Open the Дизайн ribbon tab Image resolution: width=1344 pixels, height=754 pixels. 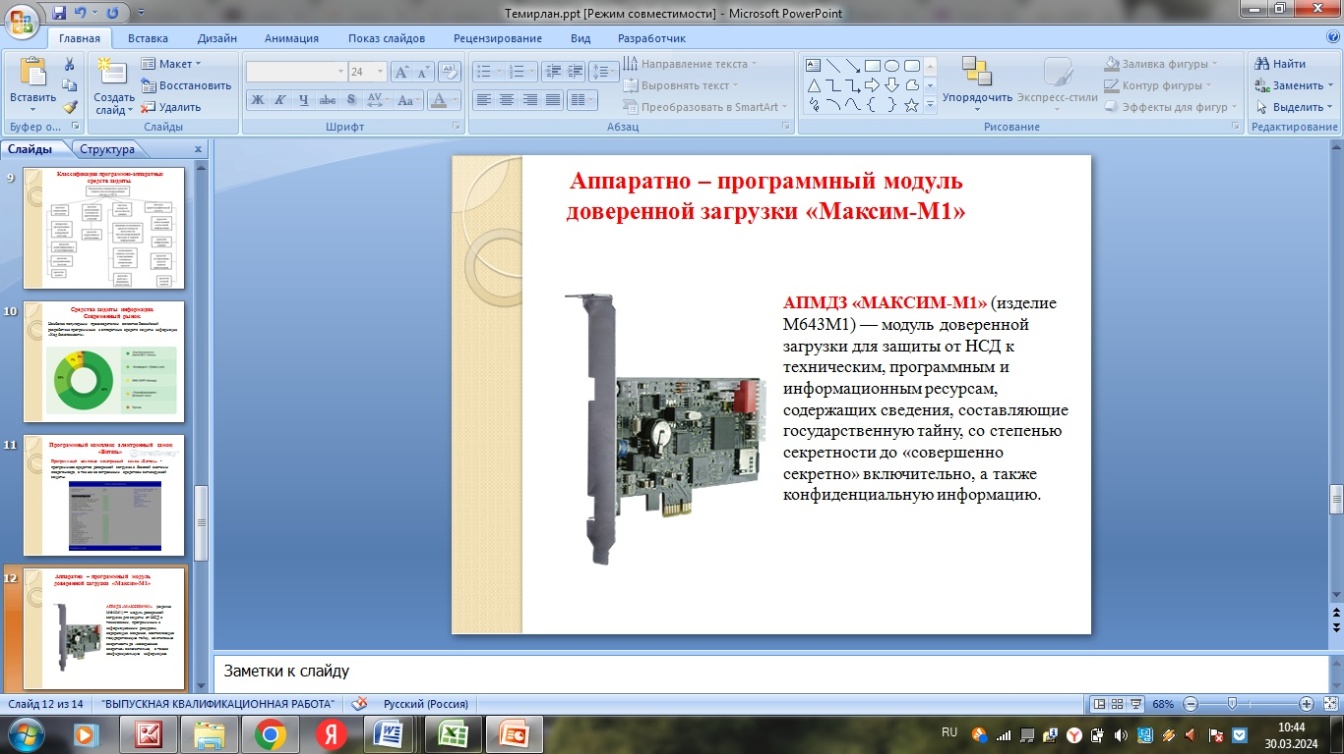point(217,38)
